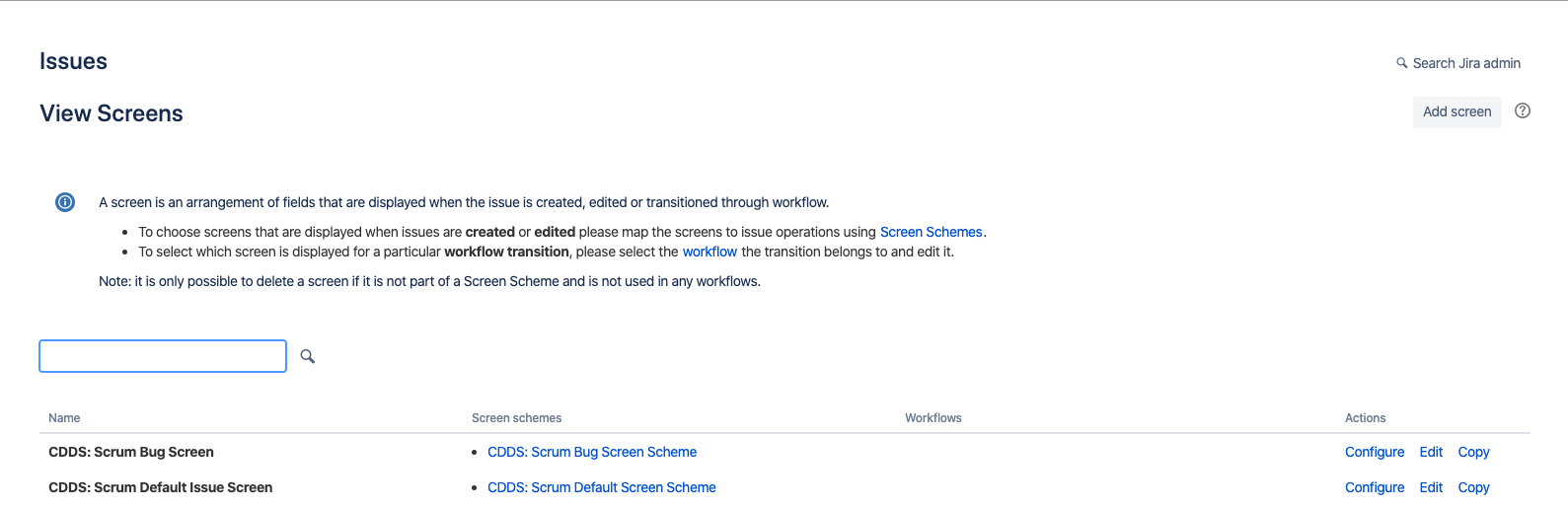Screen dimensions: 1568x508
Task: Open CDDS: Scrum Bug Screen Scheme link
Action: coord(592,452)
